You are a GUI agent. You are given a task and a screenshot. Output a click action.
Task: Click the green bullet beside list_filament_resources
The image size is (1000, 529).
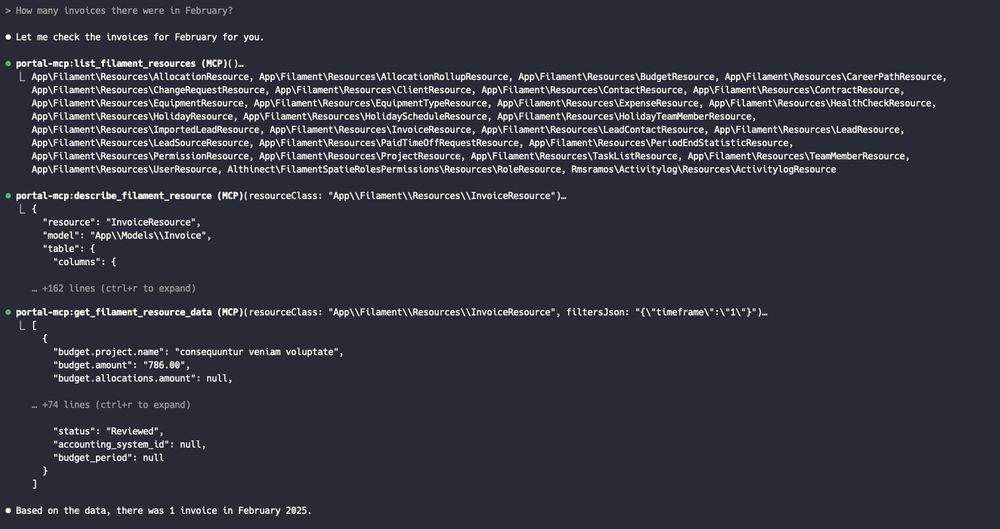coord(8,64)
